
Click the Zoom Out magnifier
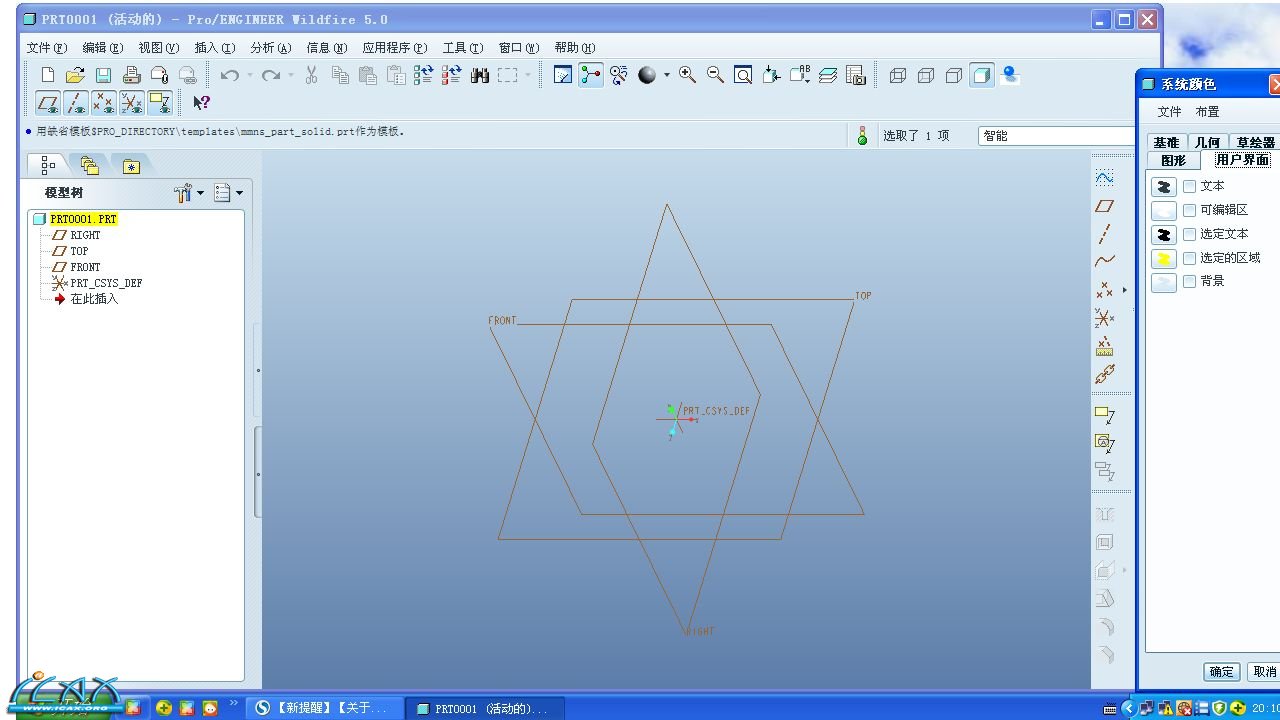click(x=715, y=75)
